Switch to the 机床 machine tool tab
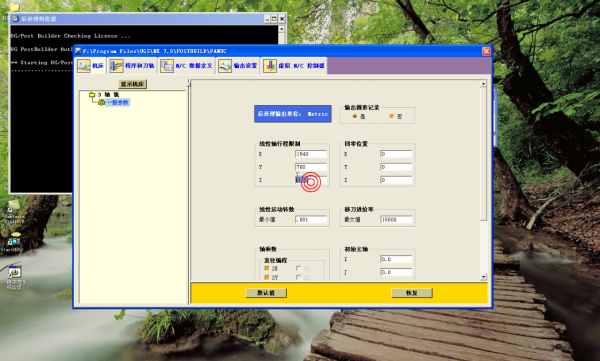The height and width of the screenshot is (361, 600). click(91, 66)
